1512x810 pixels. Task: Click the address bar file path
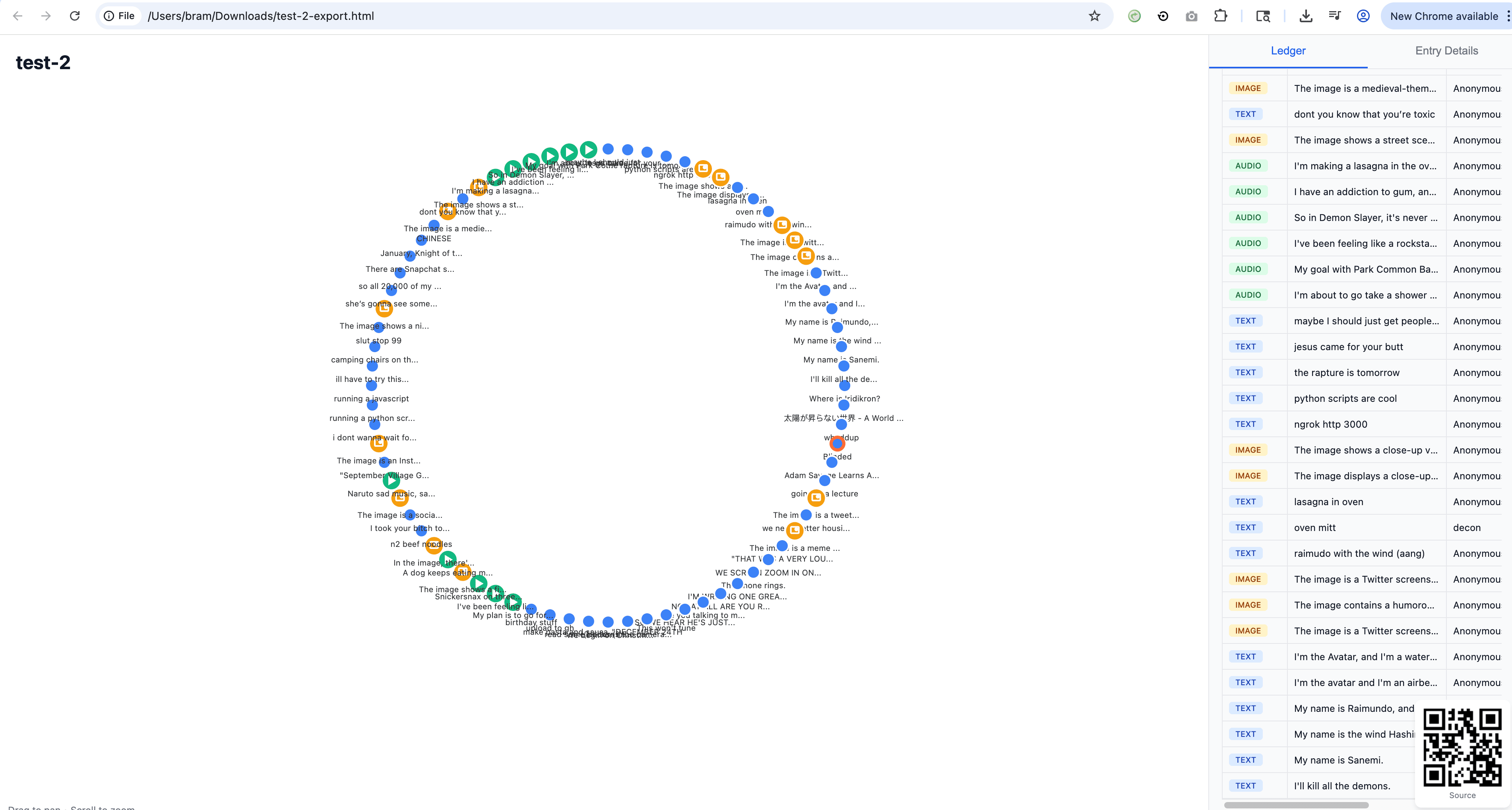coord(261,16)
